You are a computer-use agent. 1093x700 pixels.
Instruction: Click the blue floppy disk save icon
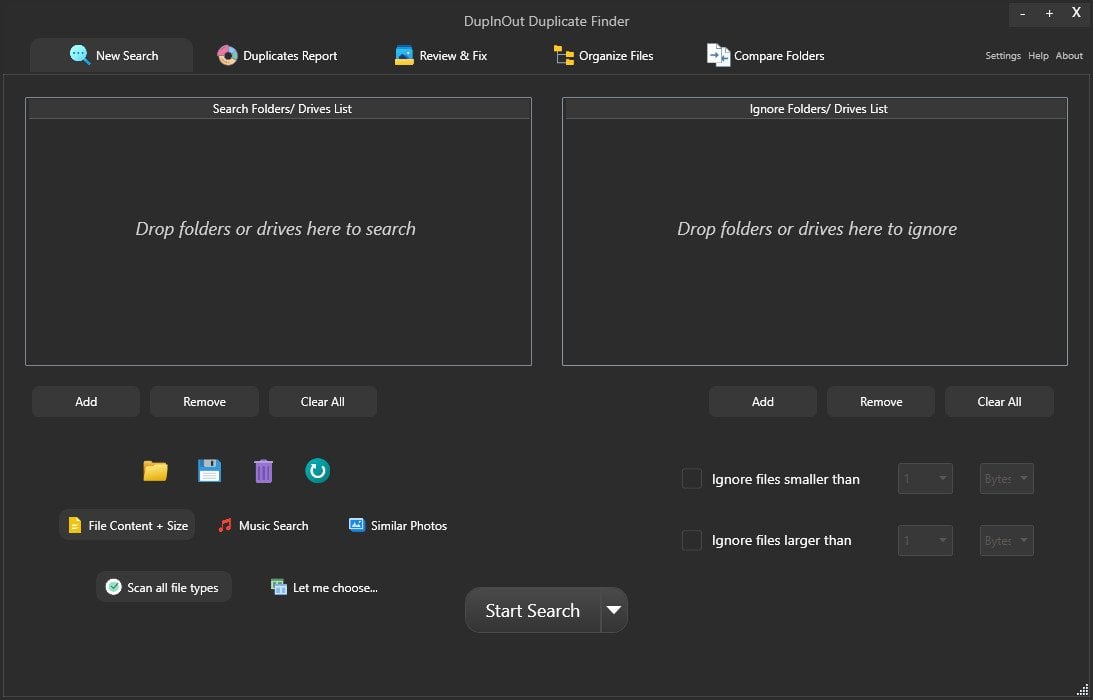point(209,471)
